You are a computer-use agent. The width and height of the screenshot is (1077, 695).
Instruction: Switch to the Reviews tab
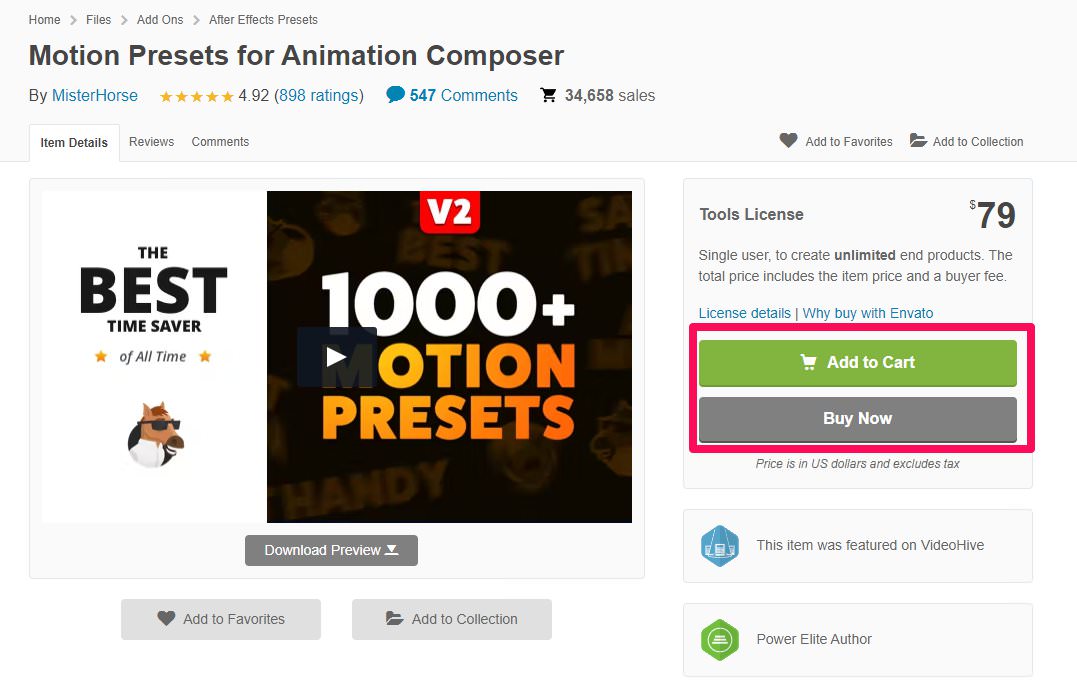pyautogui.click(x=151, y=141)
